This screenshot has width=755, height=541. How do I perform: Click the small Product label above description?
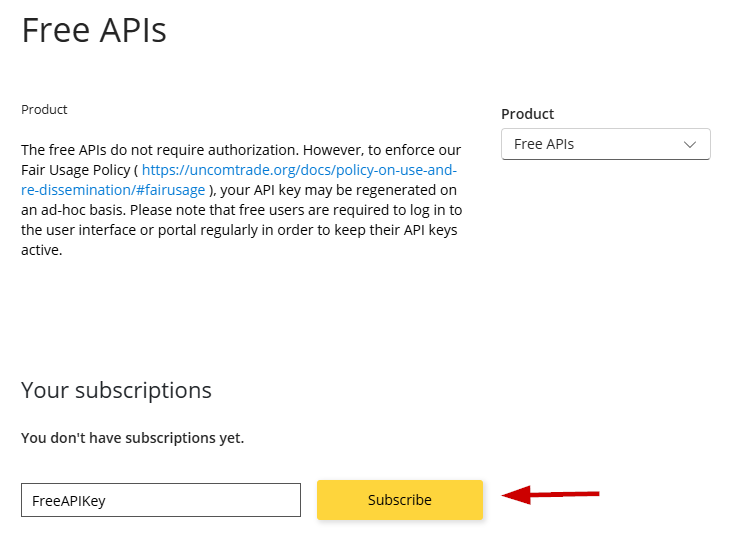[44, 109]
